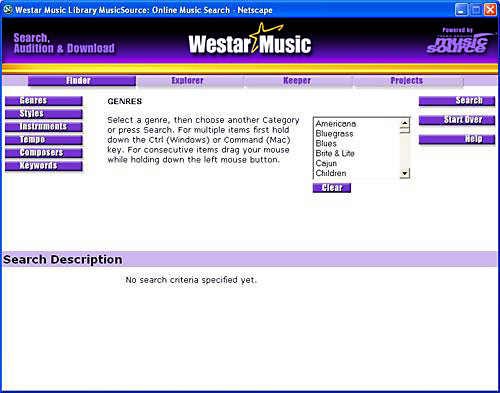Choose Cajun in the genre list
The height and width of the screenshot is (393, 500).
pos(326,163)
